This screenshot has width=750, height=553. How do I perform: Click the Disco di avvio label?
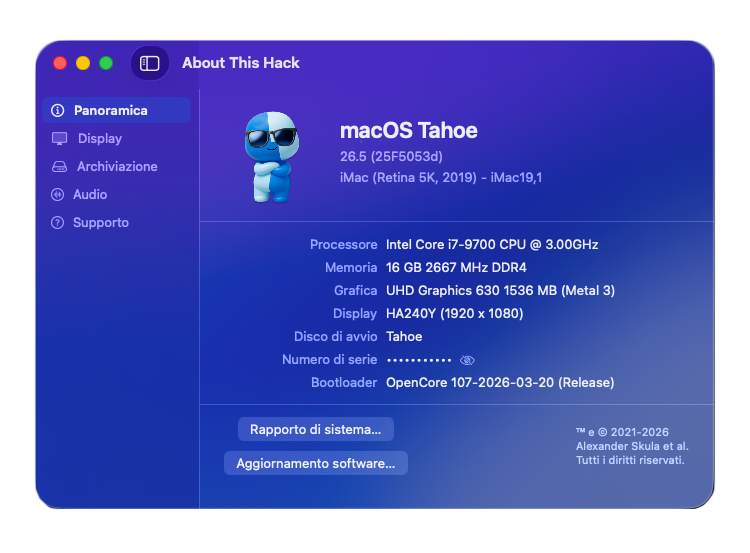coord(335,336)
